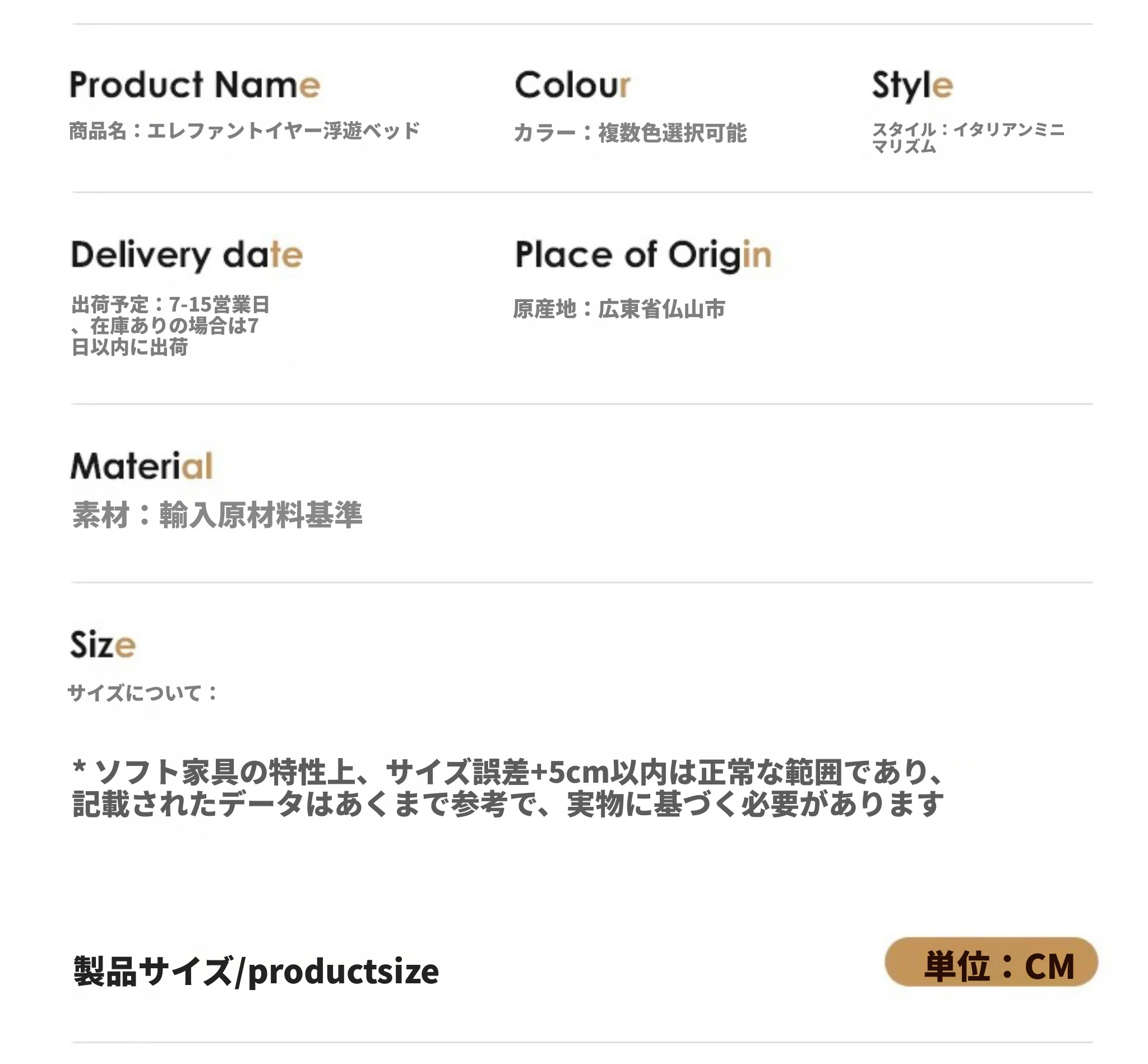1148x1064 pixels.
Task: Click the カラー:複数色選択可能 text
Action: tap(629, 133)
